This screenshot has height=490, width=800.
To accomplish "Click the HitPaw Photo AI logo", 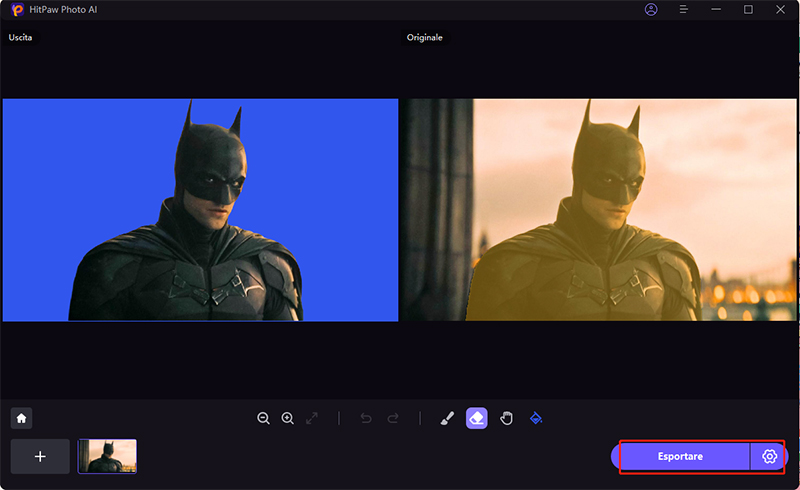I will 16,10.
